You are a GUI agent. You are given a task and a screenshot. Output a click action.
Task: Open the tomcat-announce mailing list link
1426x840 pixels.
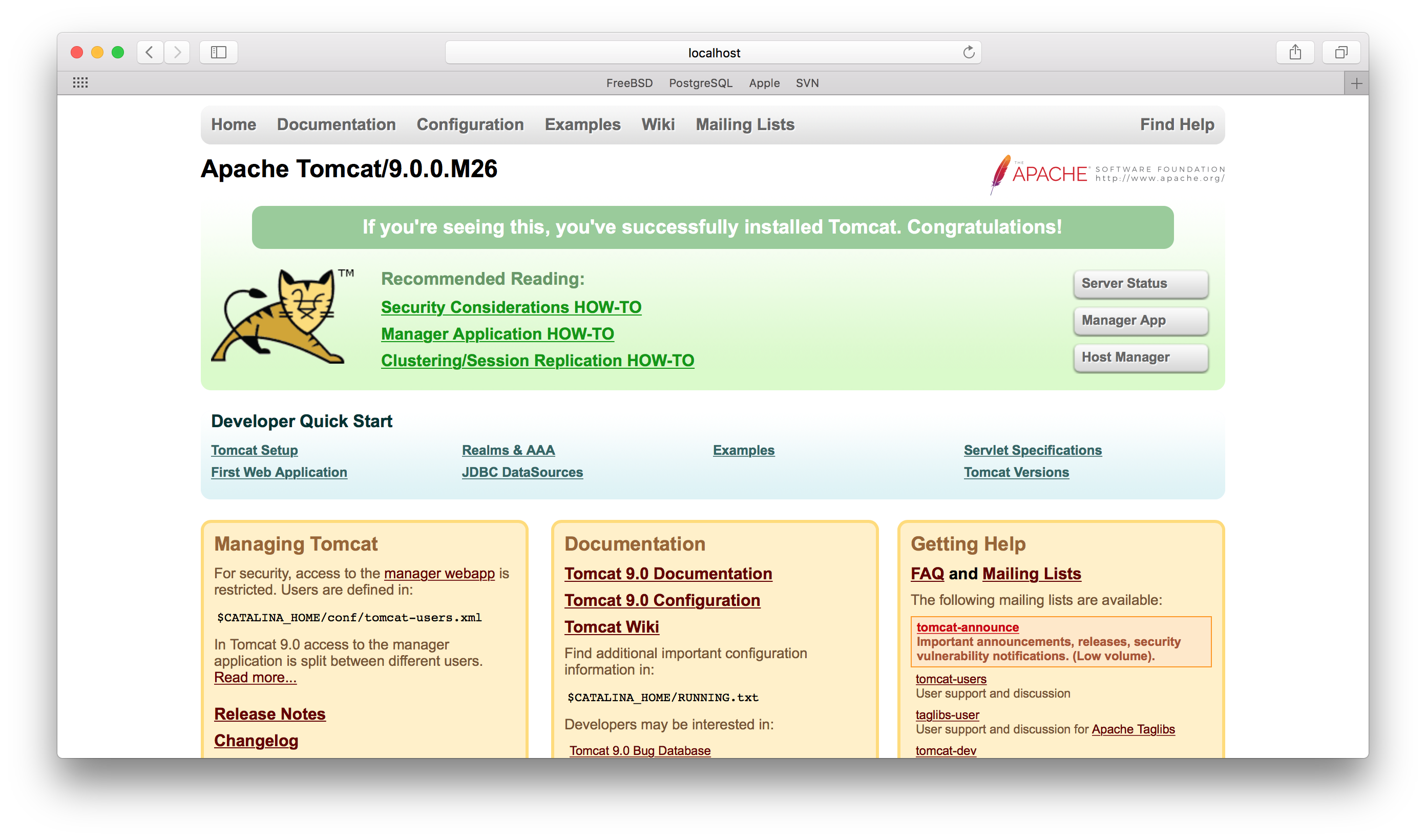(x=967, y=627)
